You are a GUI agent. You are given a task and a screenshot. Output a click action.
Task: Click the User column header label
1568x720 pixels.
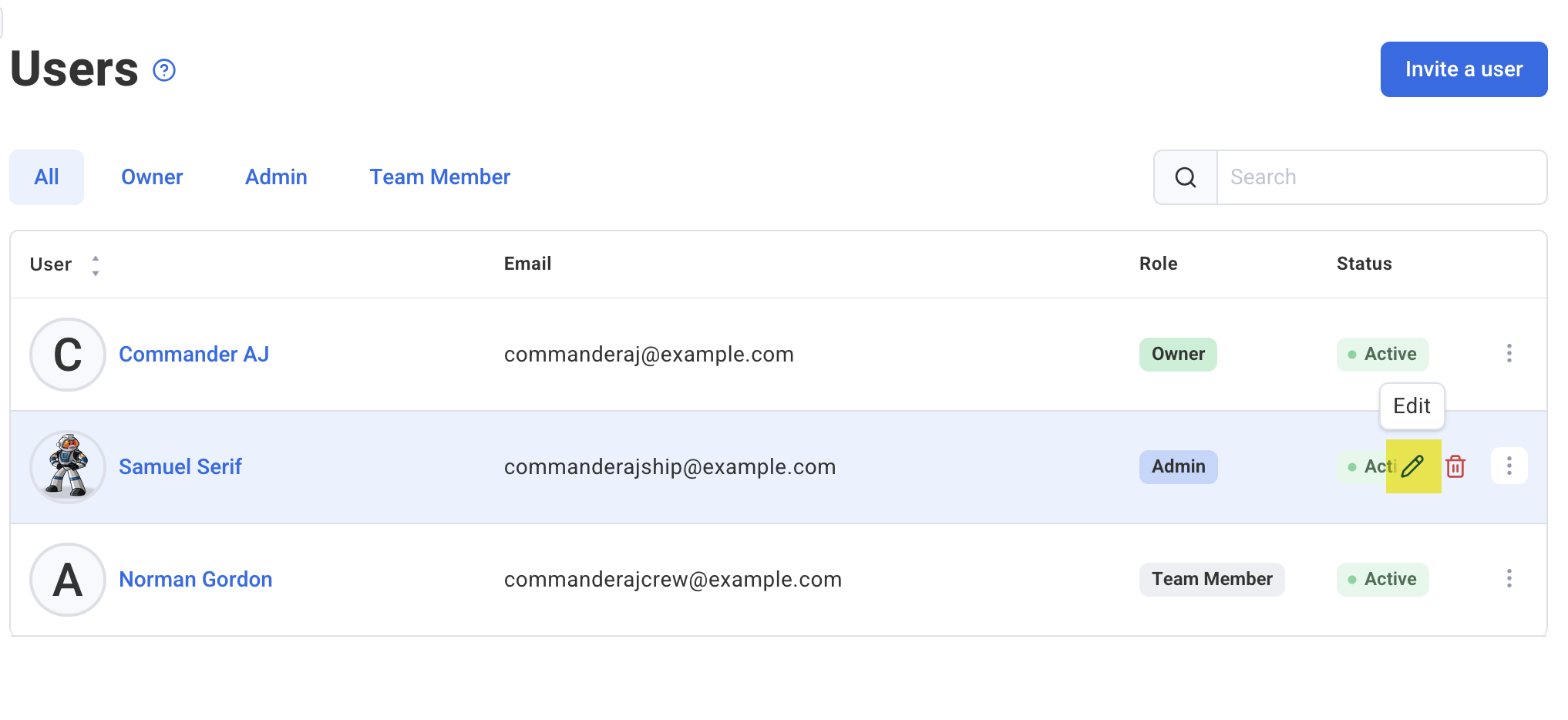click(x=51, y=264)
